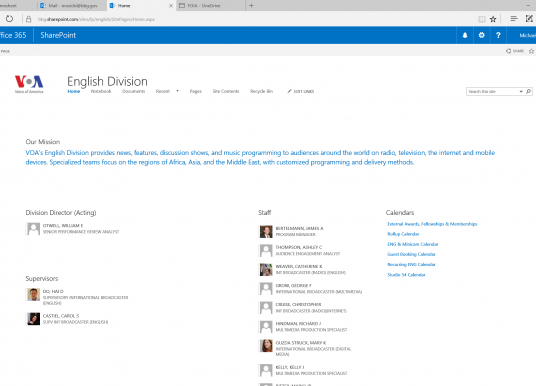
Task: Open Pages in site navigation
Action: (196, 91)
